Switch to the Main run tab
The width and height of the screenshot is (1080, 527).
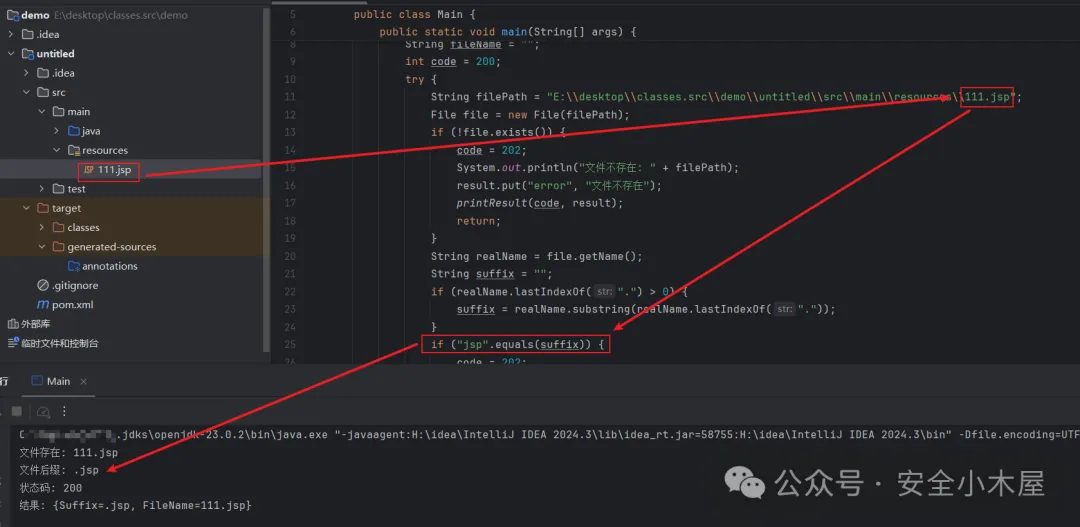coord(58,381)
